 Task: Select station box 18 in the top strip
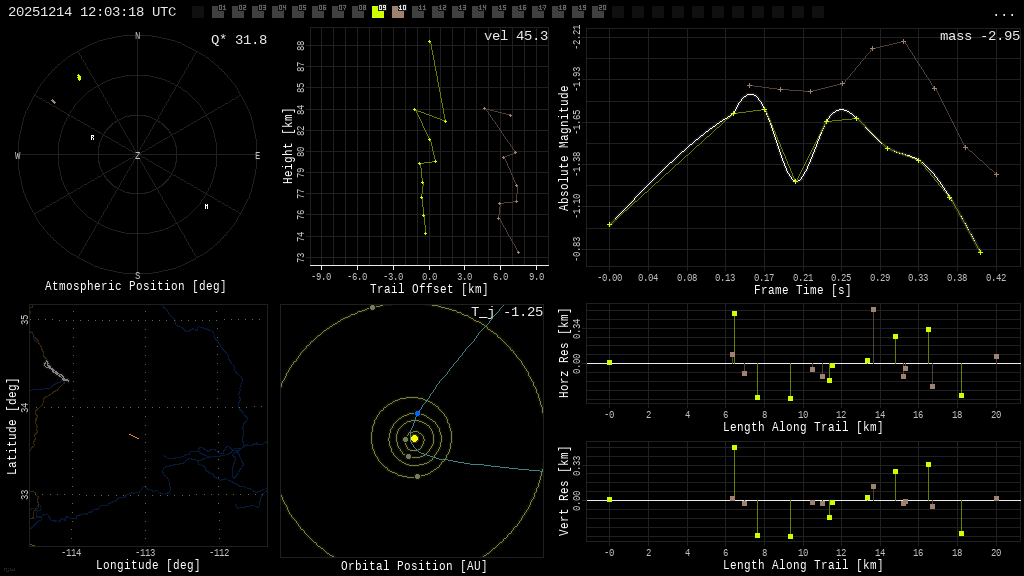click(557, 12)
